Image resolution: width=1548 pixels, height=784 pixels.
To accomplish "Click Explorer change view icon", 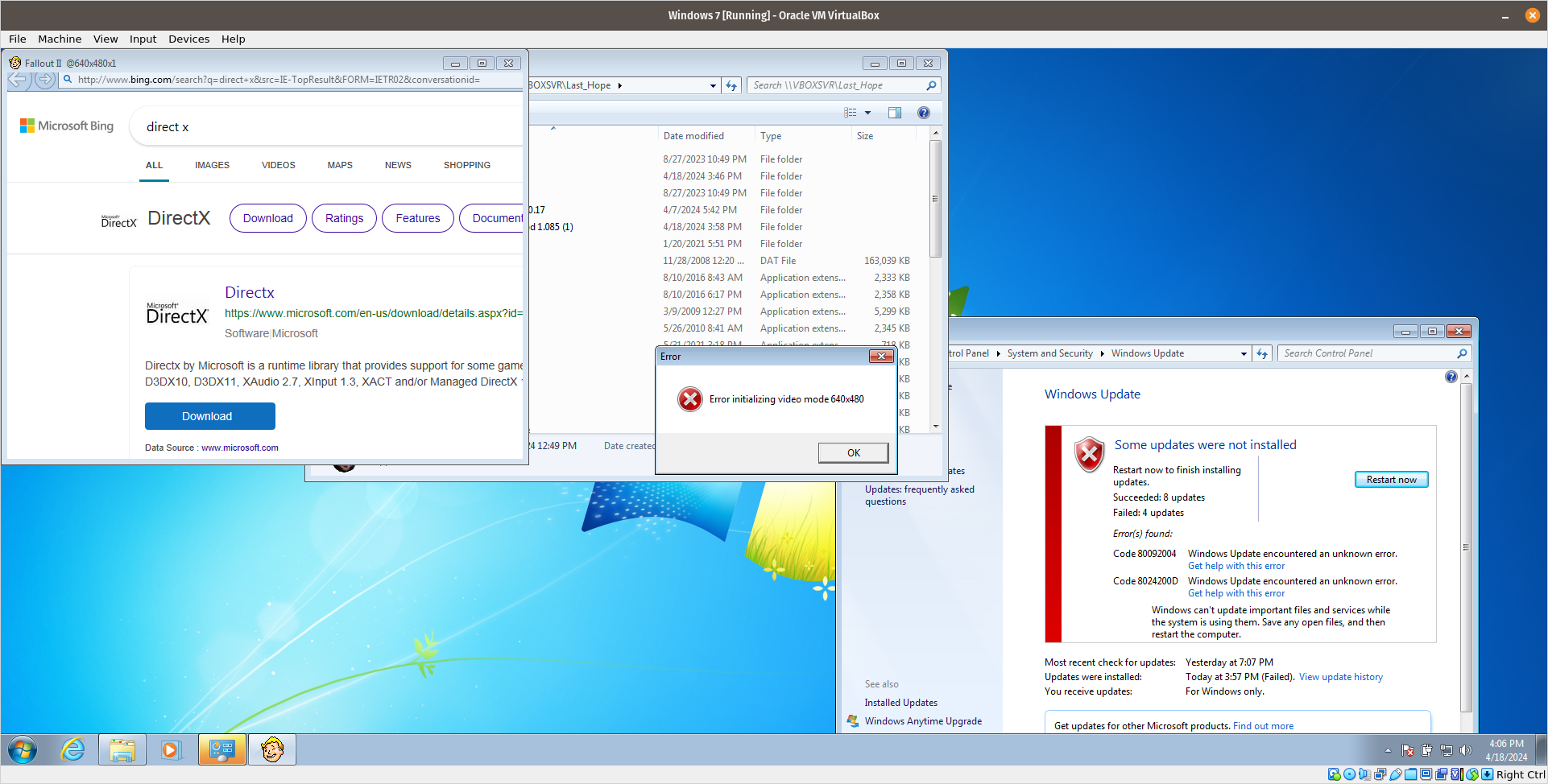I will click(x=851, y=113).
